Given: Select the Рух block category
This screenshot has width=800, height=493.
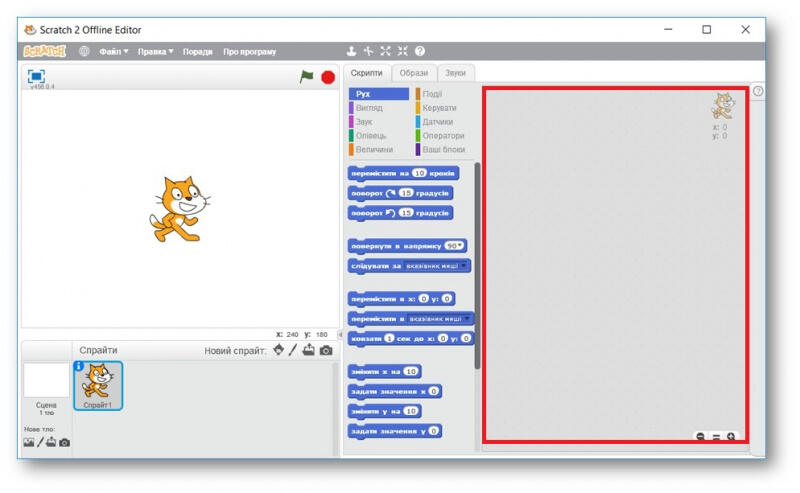Looking at the screenshot, I should [x=379, y=94].
